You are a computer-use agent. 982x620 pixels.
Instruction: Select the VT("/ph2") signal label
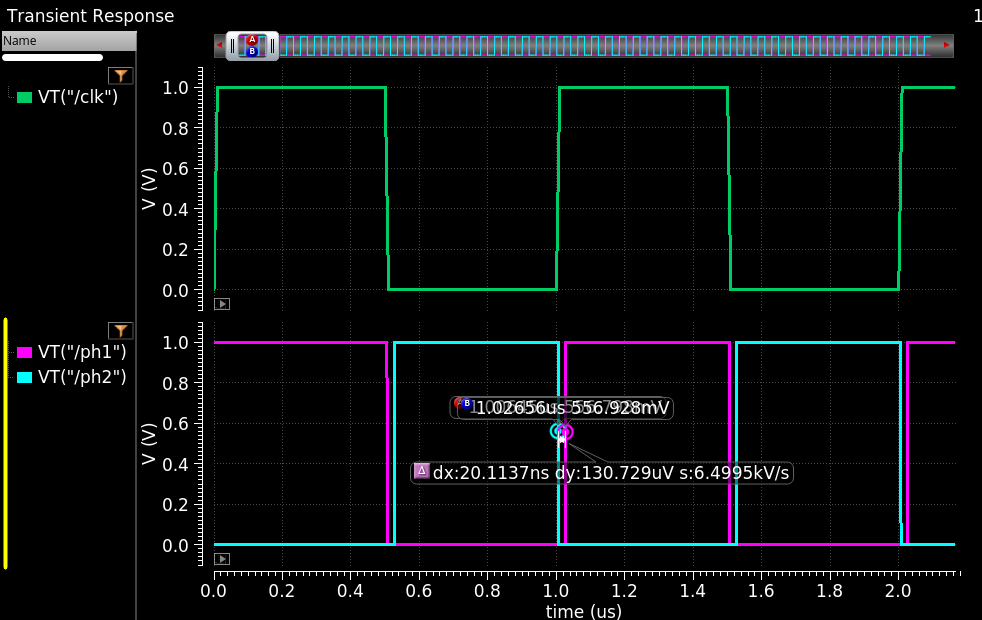(x=82, y=377)
